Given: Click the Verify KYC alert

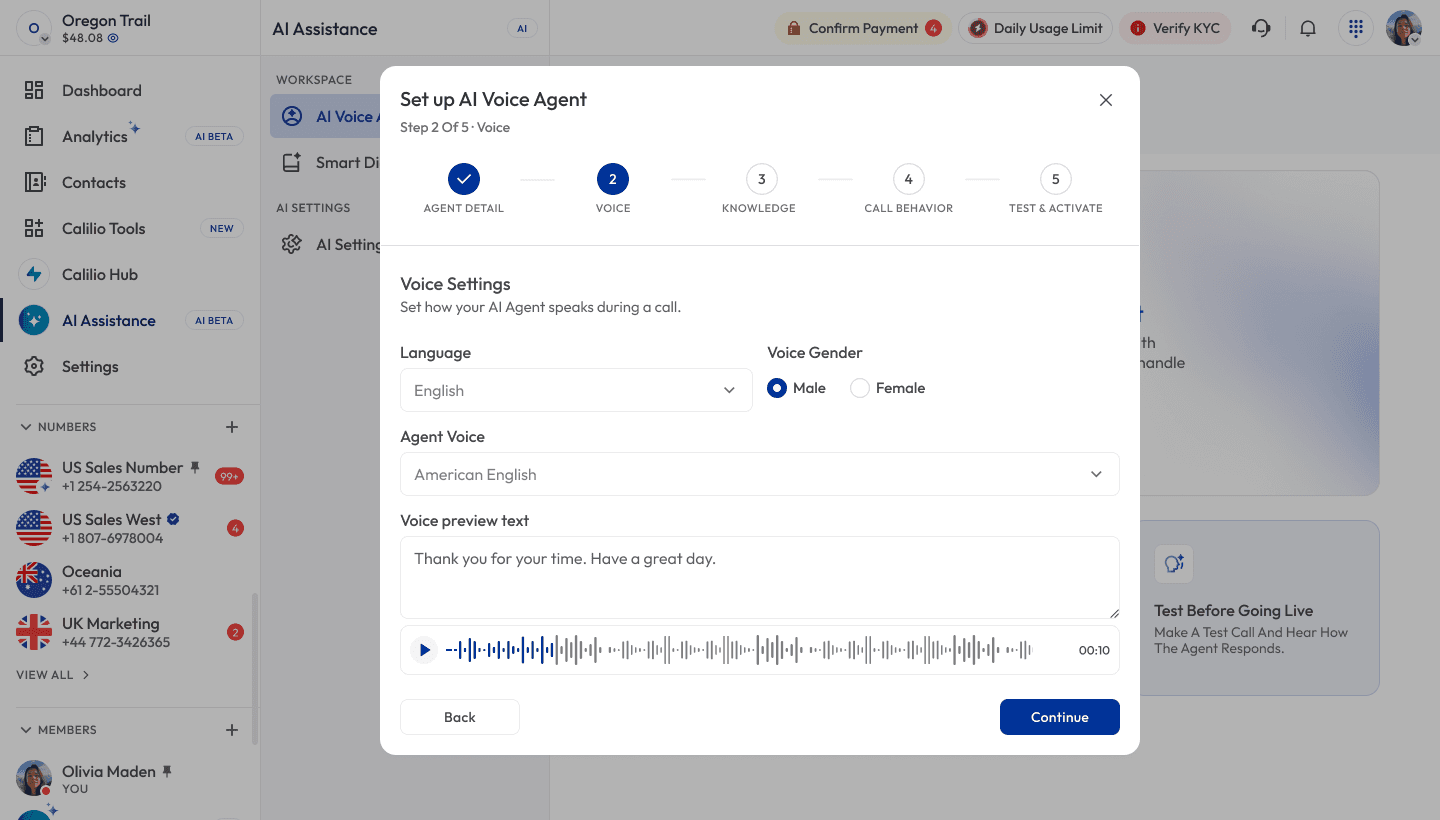Looking at the screenshot, I should click(1175, 28).
